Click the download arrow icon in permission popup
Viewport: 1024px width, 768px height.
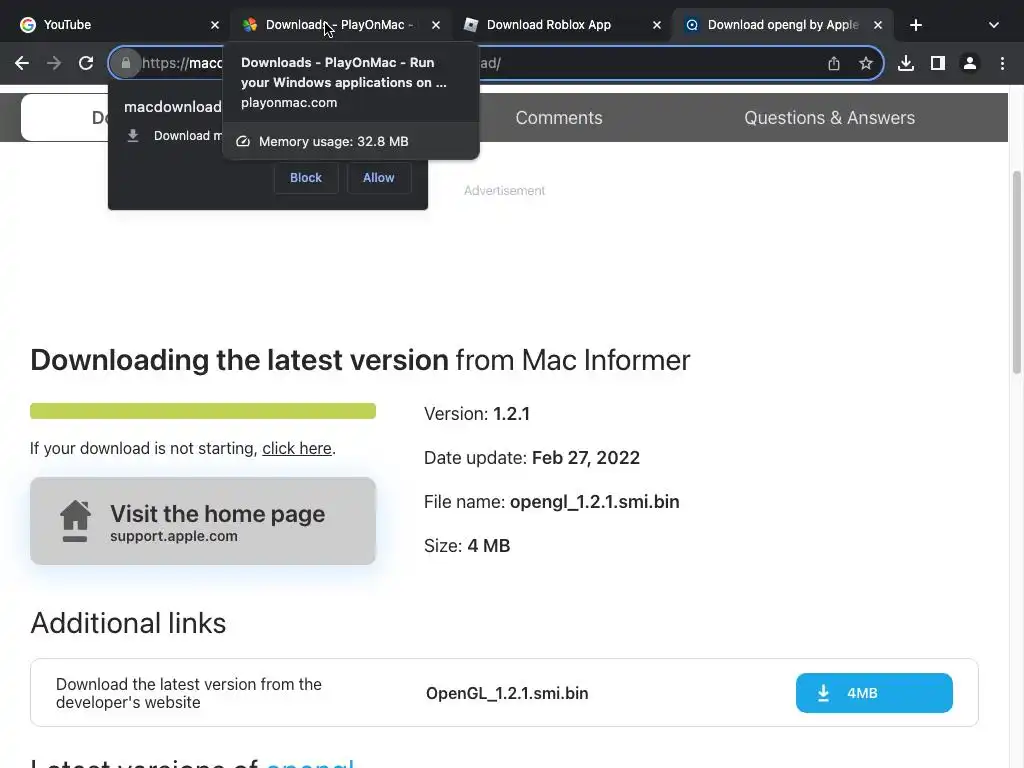133,135
